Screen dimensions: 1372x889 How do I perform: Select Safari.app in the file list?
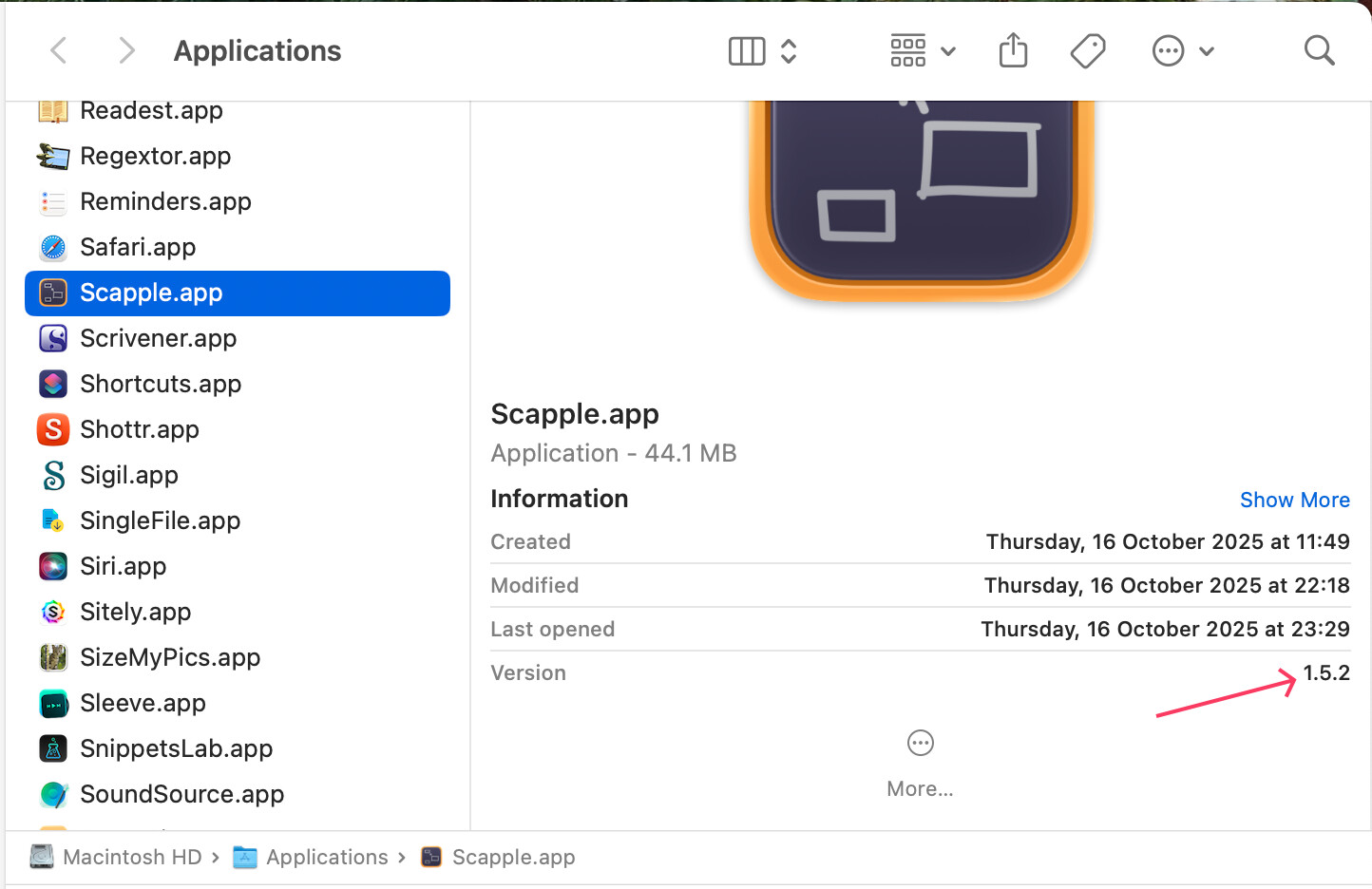(x=138, y=247)
